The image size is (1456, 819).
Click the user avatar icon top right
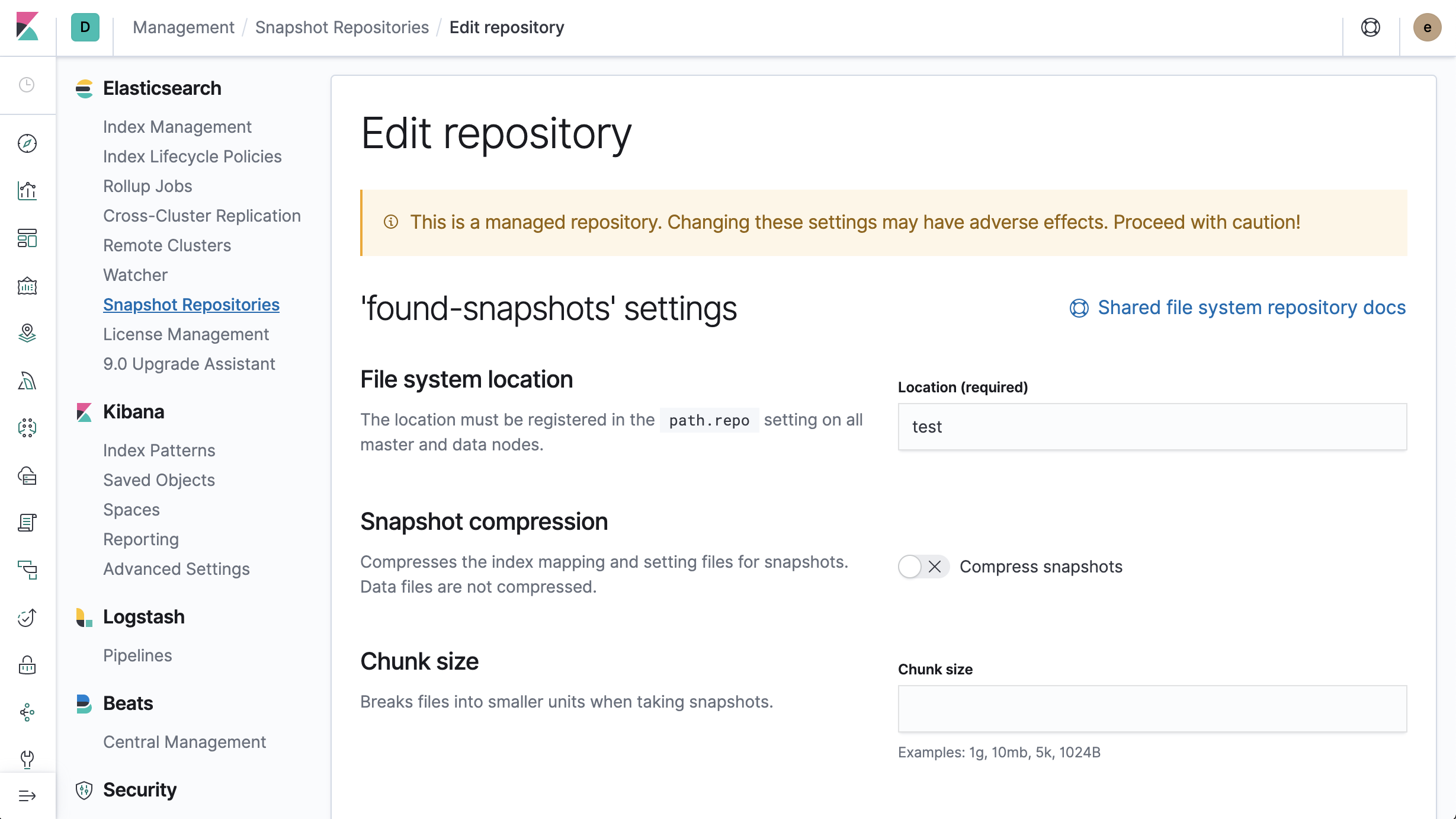(1428, 27)
